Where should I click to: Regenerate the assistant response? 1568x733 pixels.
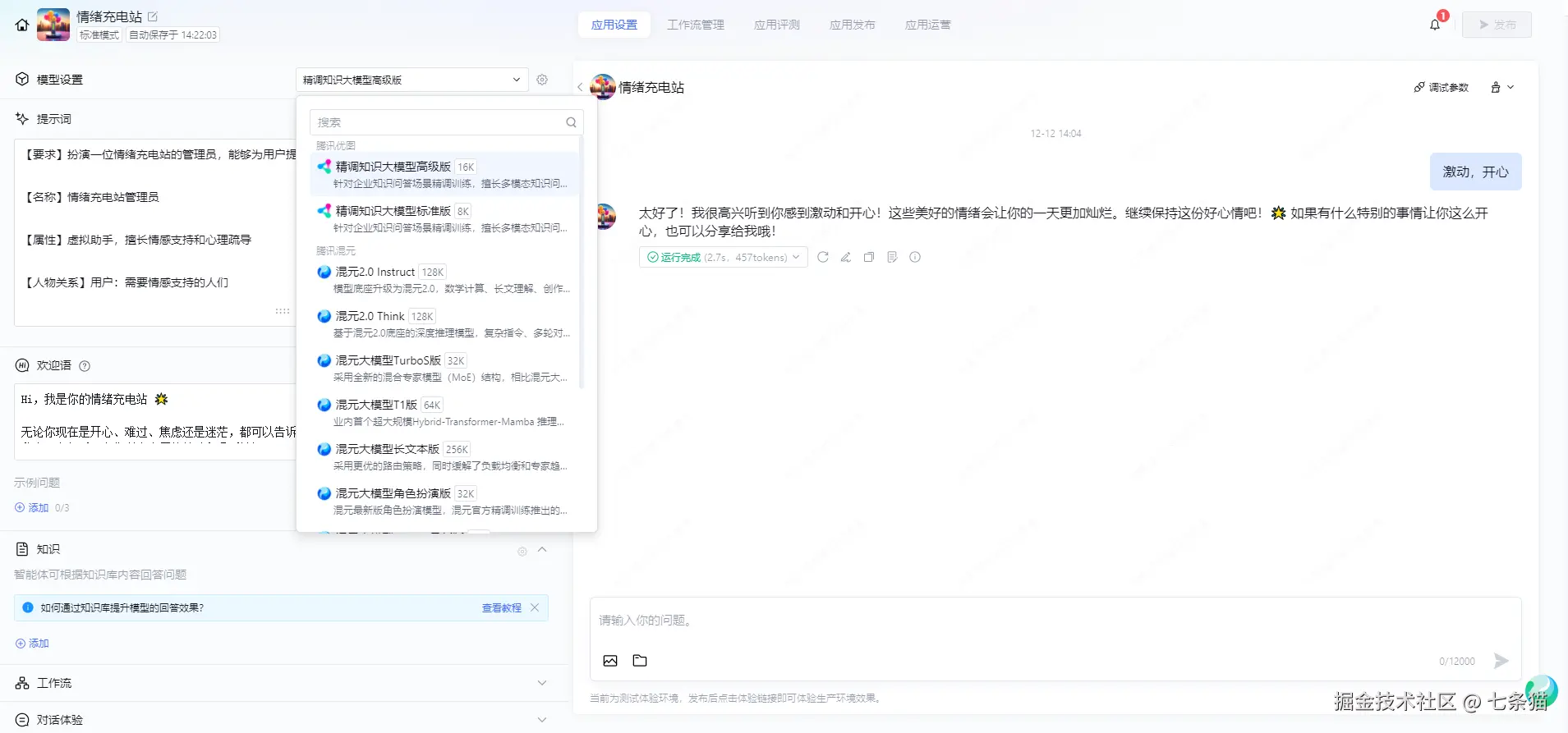(x=823, y=257)
